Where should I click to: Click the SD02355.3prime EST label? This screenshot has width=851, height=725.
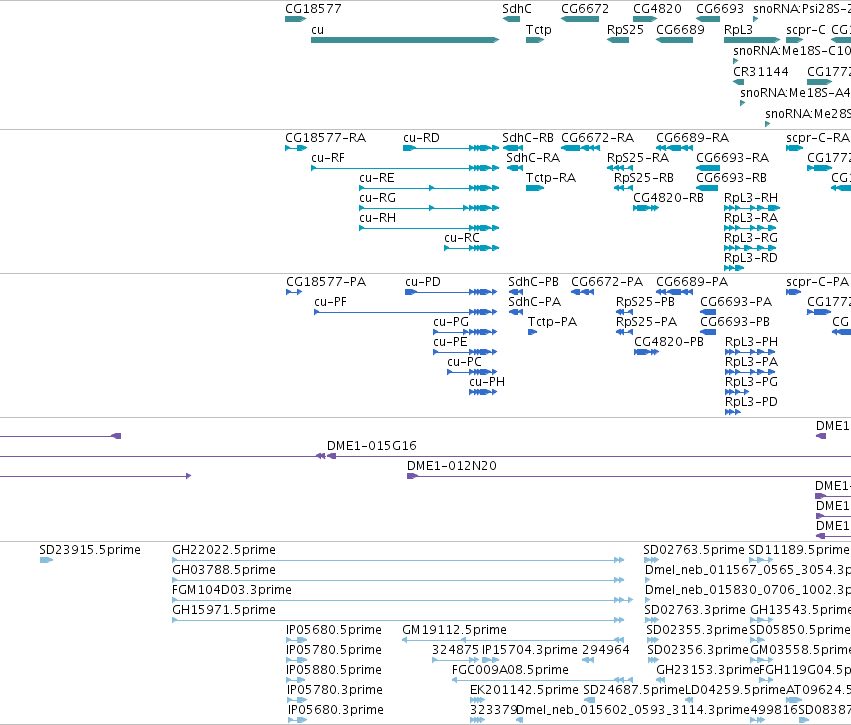pyautogui.click(x=697, y=631)
